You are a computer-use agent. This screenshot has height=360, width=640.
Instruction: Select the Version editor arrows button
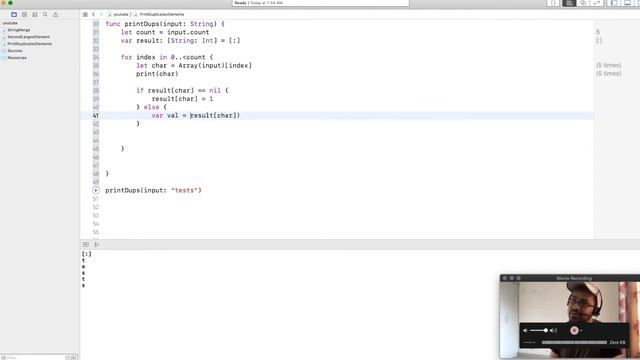(x=597, y=3)
